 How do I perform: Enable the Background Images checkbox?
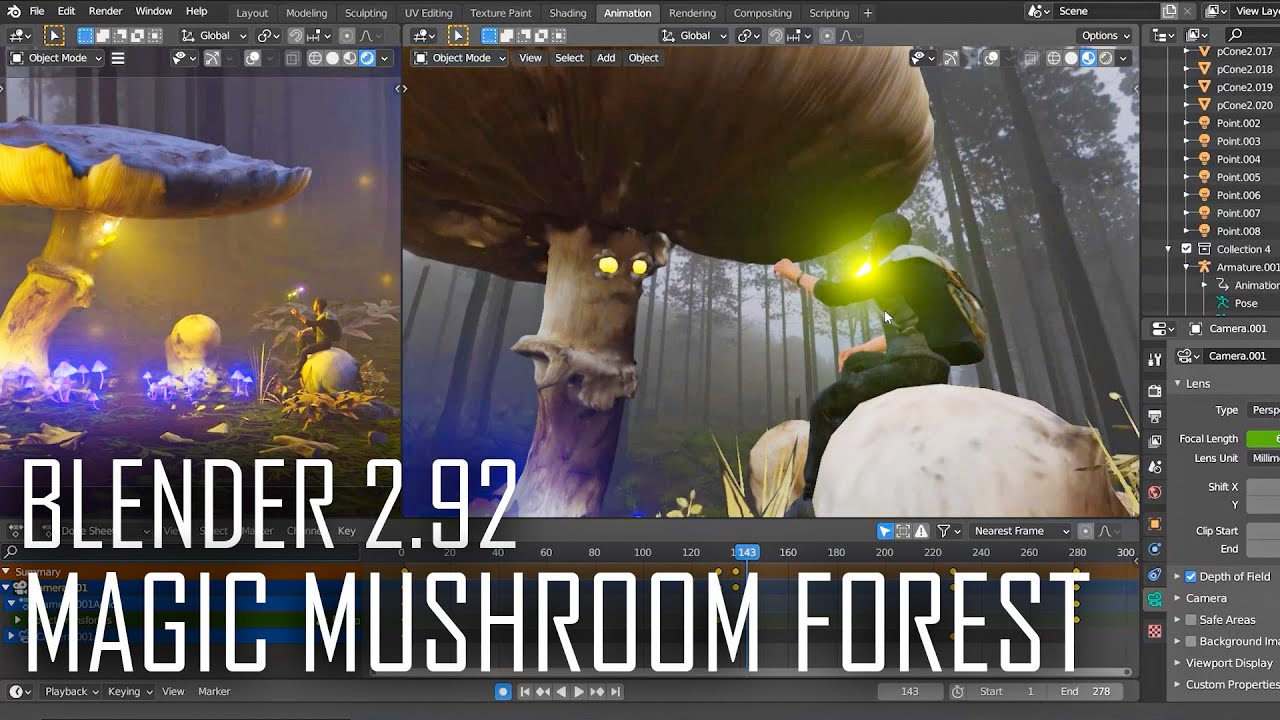click(x=1191, y=642)
